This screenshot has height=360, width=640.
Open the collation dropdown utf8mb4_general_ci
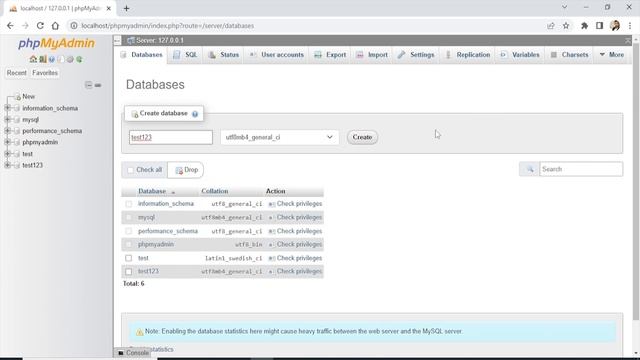pyautogui.click(x=280, y=137)
